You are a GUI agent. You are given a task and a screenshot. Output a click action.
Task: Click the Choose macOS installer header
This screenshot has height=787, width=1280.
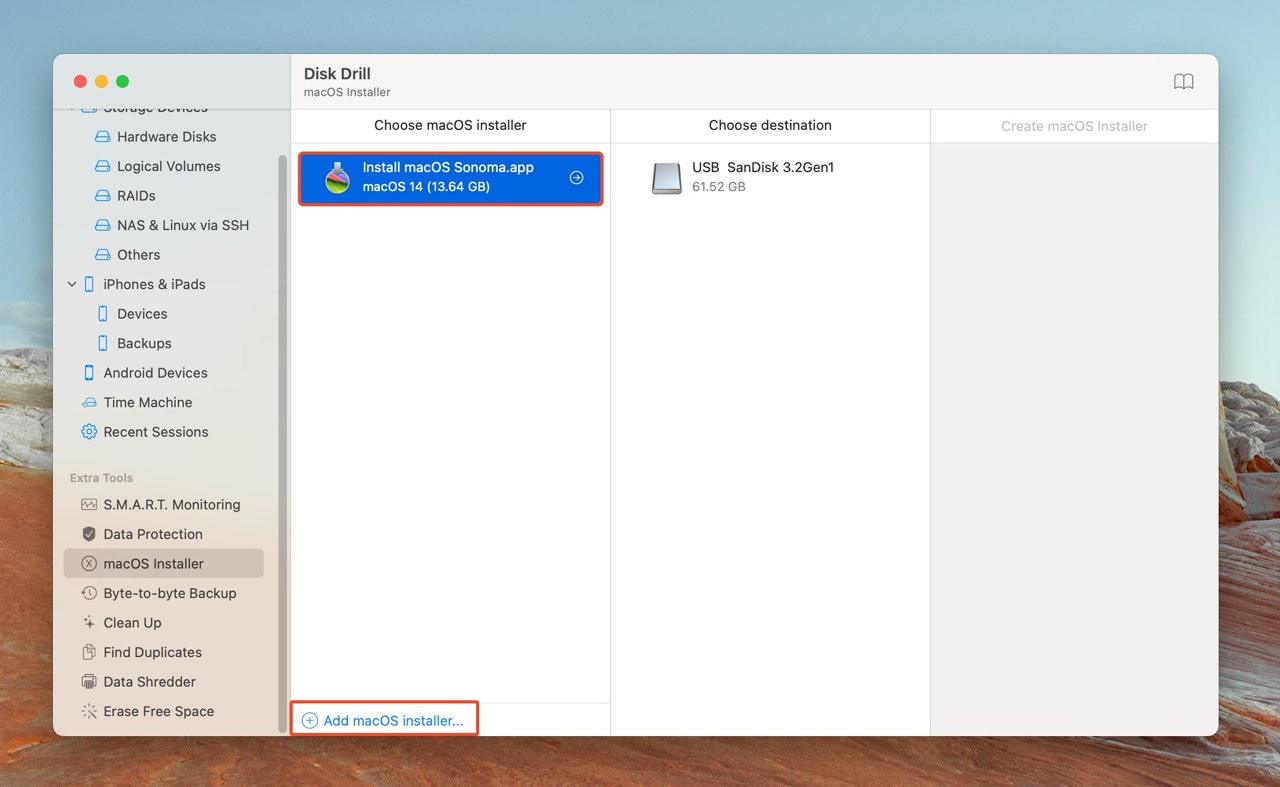450,125
